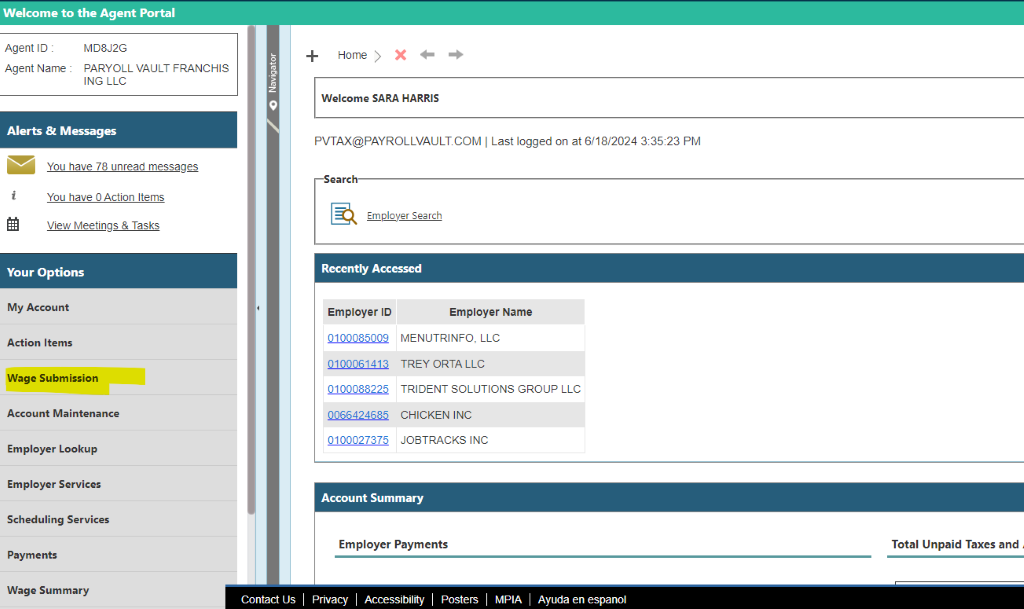
Task: Click TRIDENT SOLUTIONS GROUP LLC name
Action: (490, 389)
